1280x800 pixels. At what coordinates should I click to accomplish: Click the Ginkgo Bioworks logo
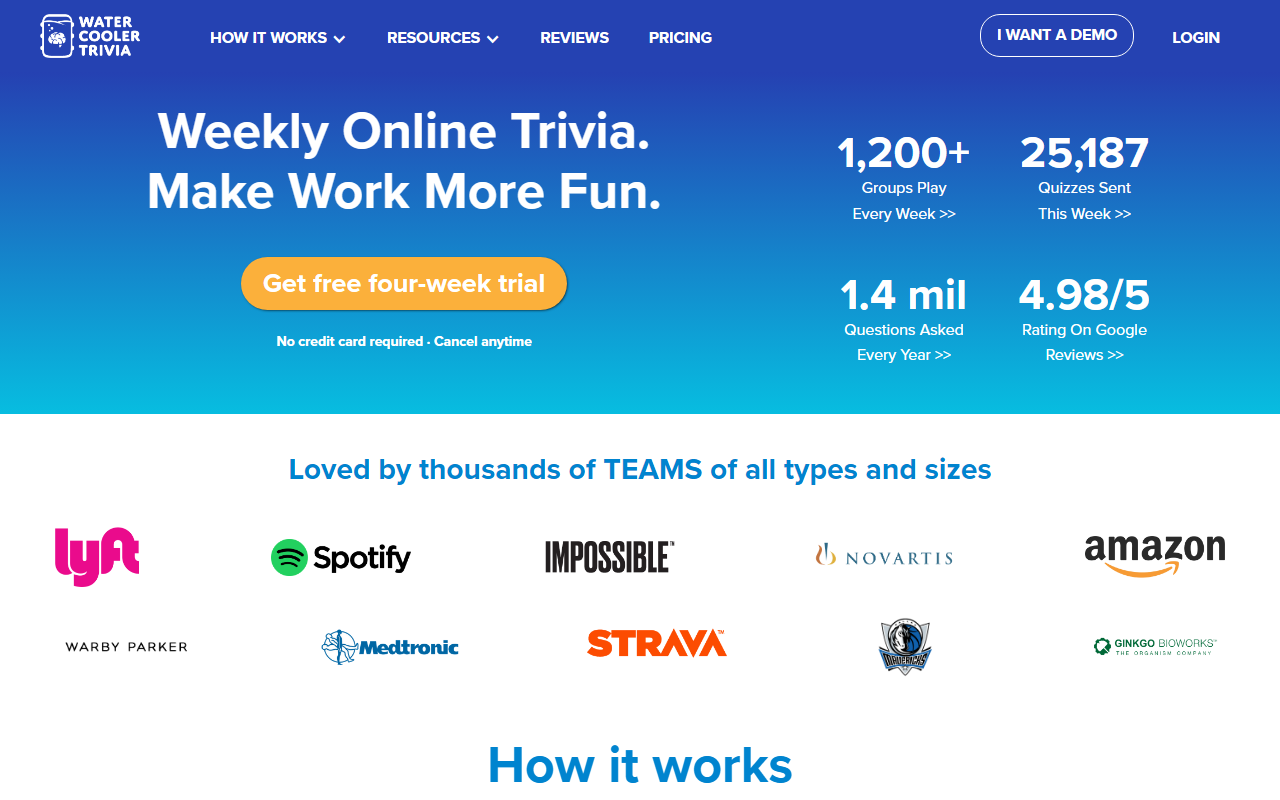[1155, 647]
